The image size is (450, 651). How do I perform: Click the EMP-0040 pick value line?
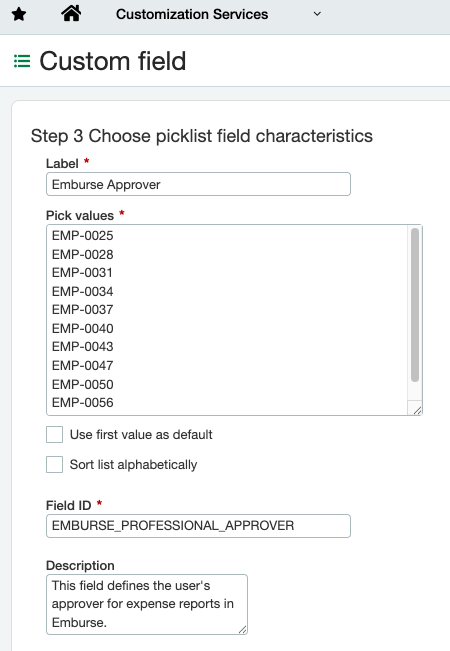(83, 328)
